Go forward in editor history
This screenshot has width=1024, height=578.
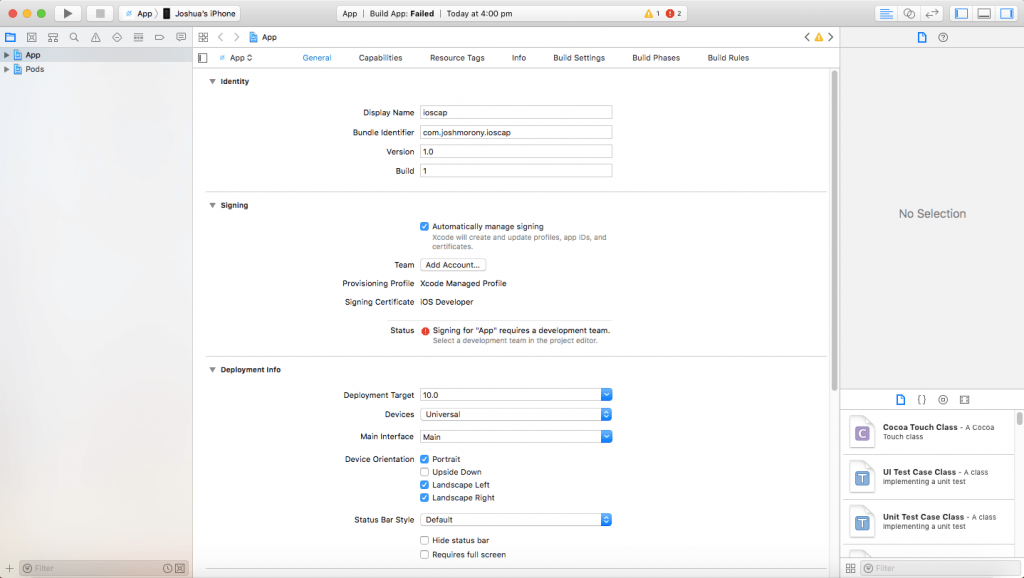coord(236,37)
